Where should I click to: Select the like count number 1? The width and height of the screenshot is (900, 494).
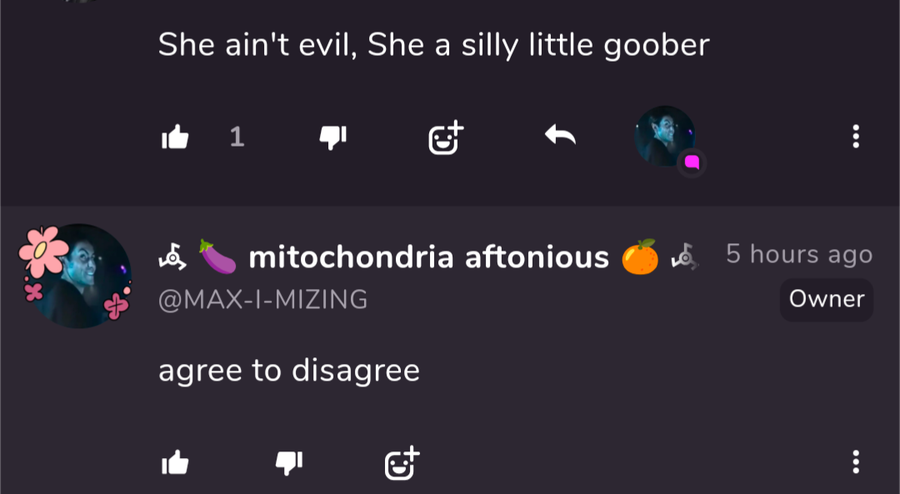[237, 137]
